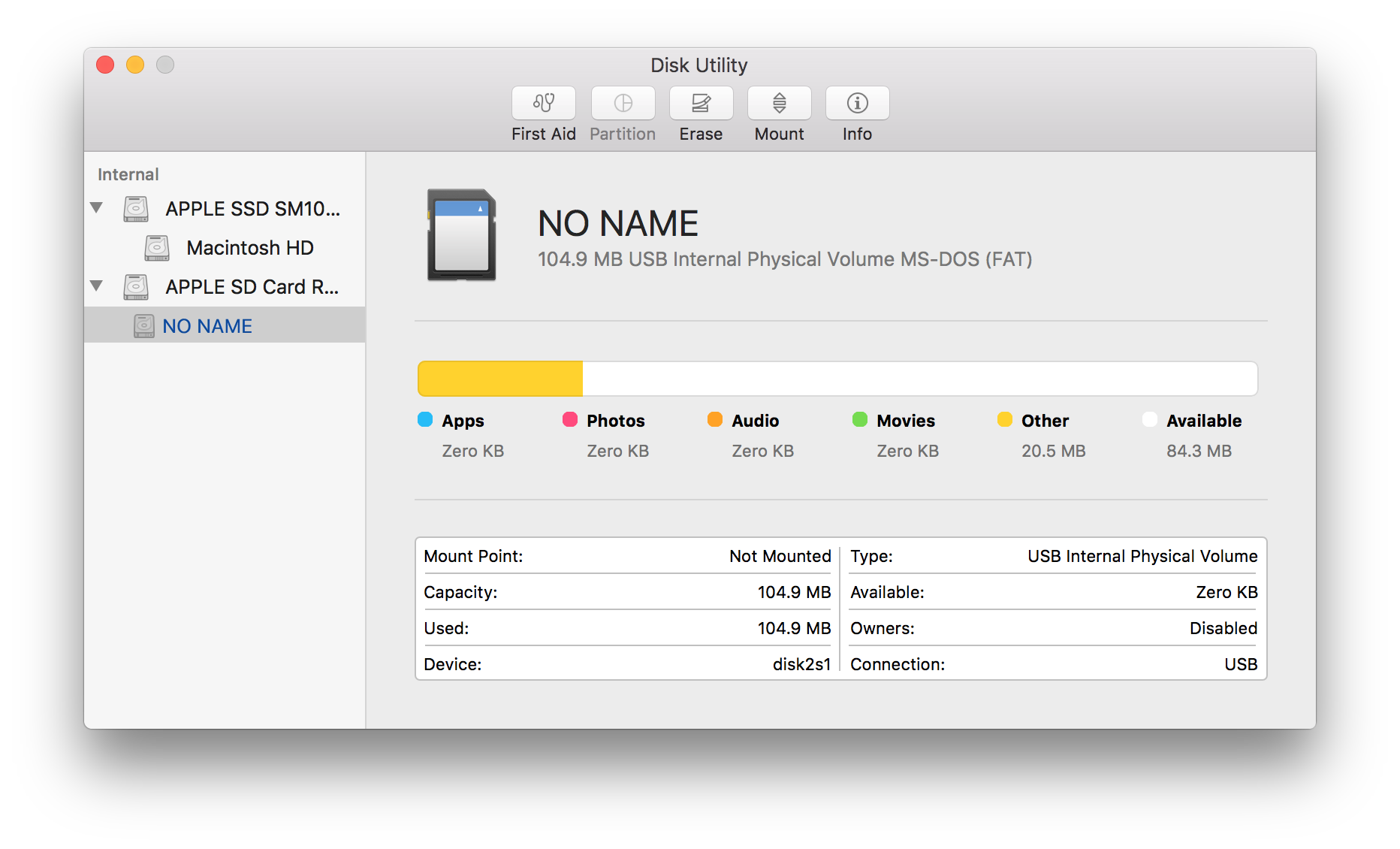Click the Not Mounted value
This screenshot has width=1400, height=849.
pos(780,556)
